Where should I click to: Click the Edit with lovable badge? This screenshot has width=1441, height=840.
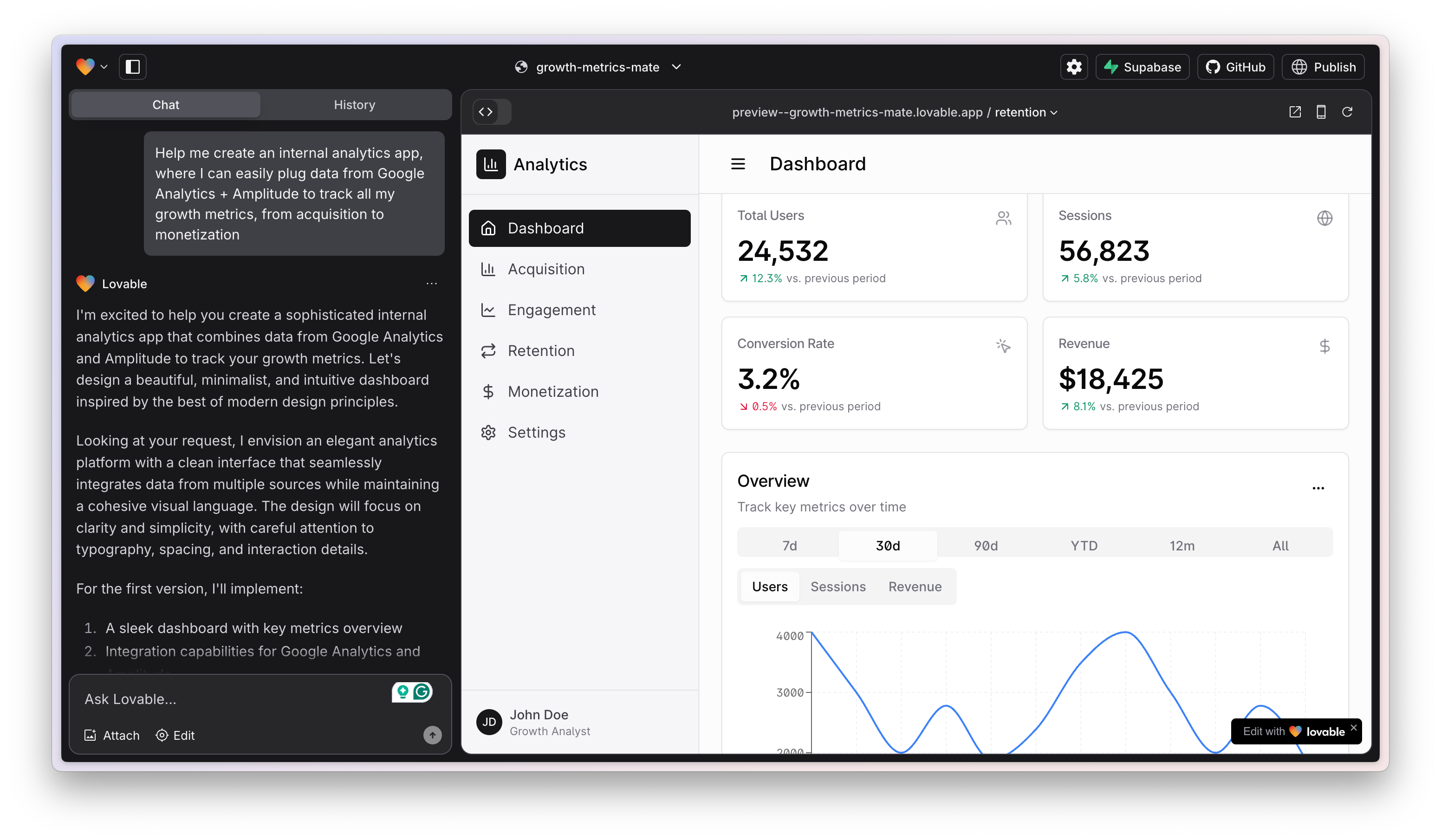tap(1293, 731)
